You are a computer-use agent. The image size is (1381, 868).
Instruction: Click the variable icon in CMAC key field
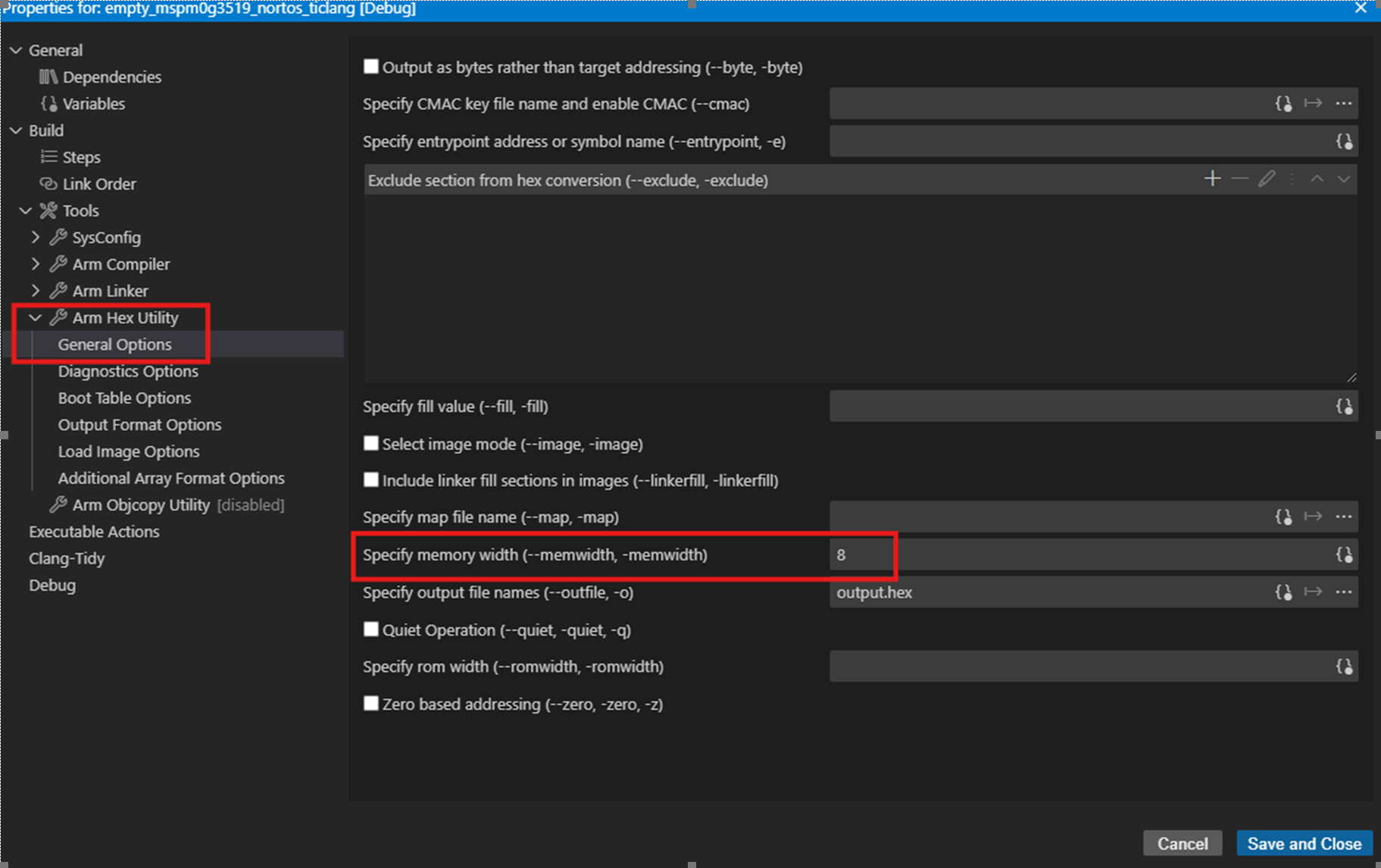tap(1283, 104)
